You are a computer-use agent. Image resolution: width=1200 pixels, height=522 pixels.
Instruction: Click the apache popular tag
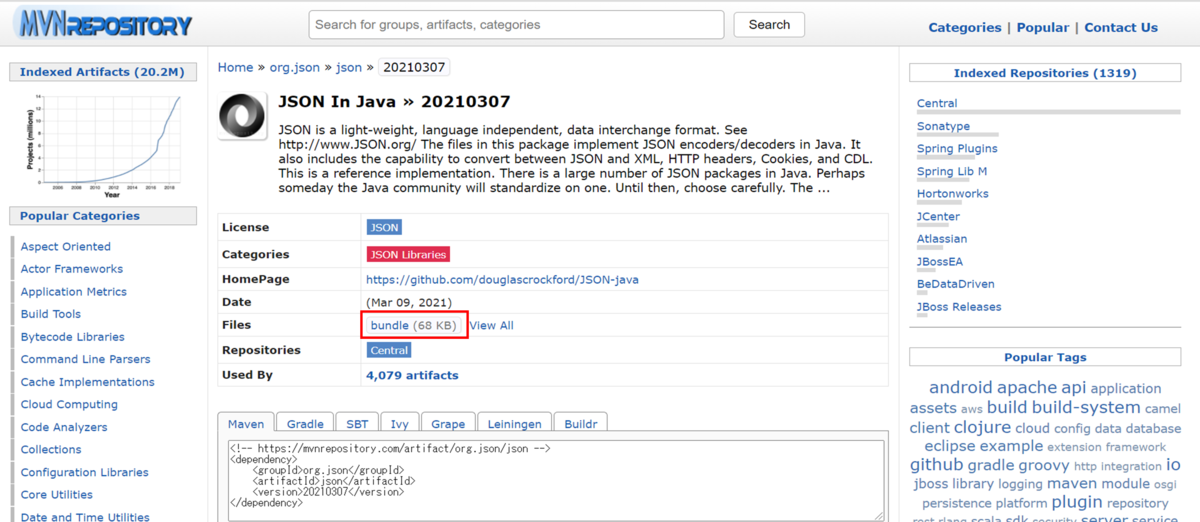(1027, 387)
